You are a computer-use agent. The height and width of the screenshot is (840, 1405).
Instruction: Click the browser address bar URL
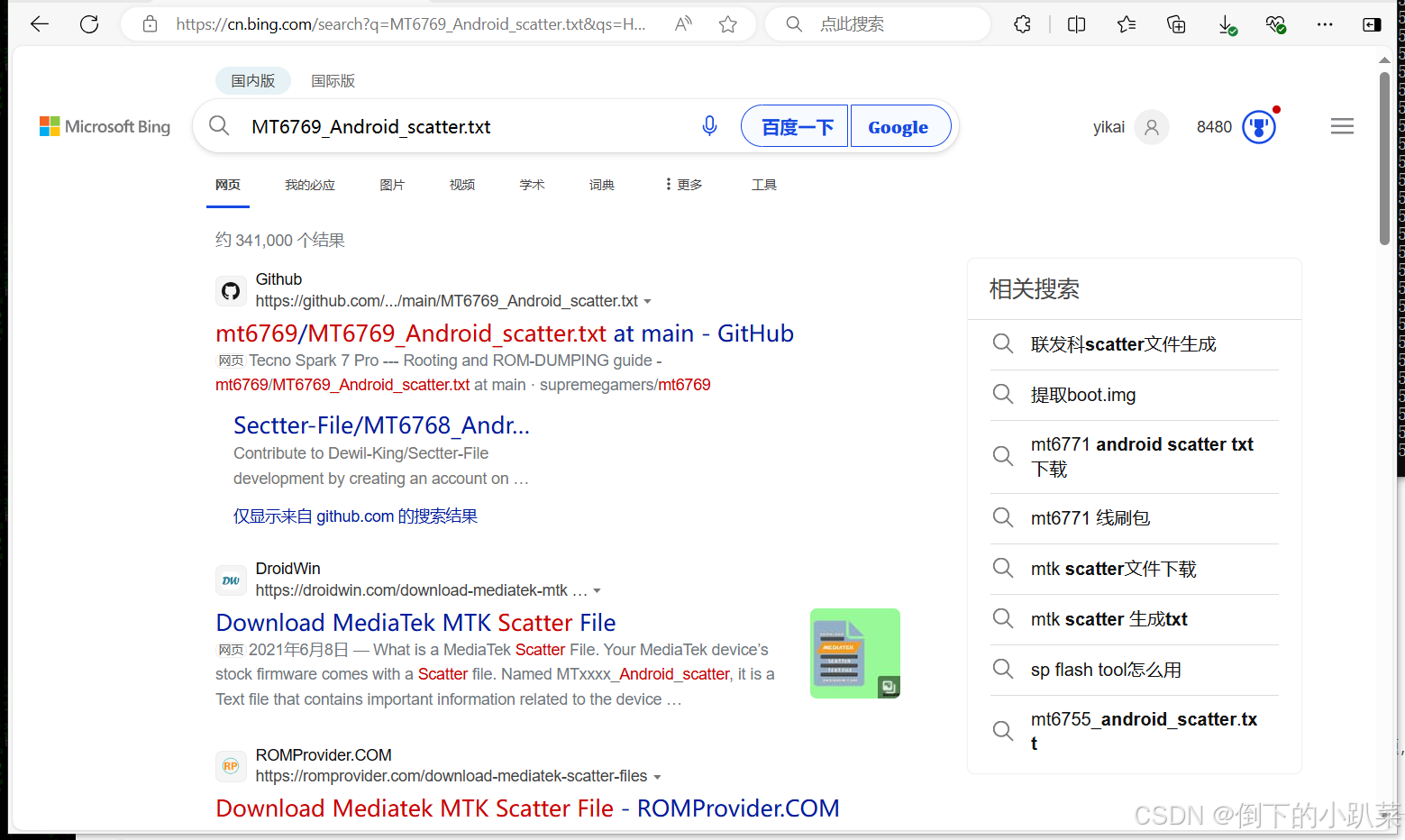coord(411,24)
